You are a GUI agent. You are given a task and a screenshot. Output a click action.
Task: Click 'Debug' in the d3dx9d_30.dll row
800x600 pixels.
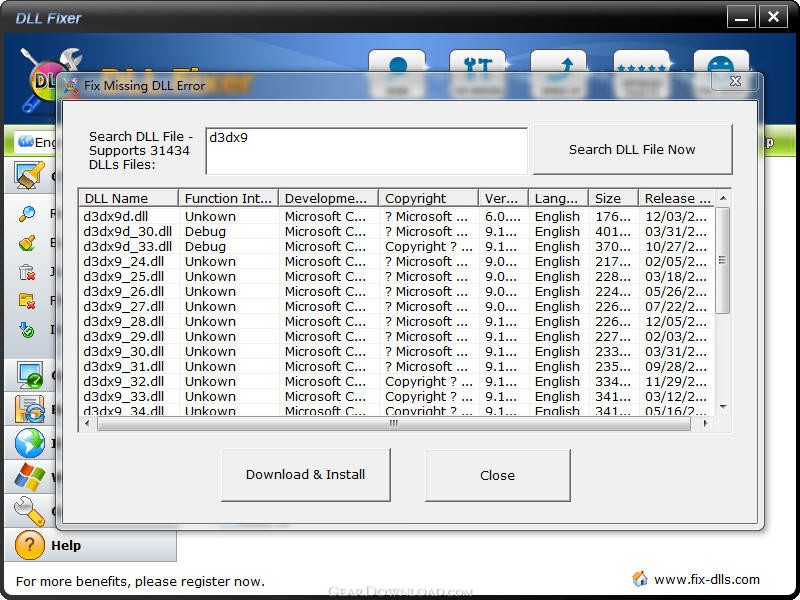pos(205,232)
